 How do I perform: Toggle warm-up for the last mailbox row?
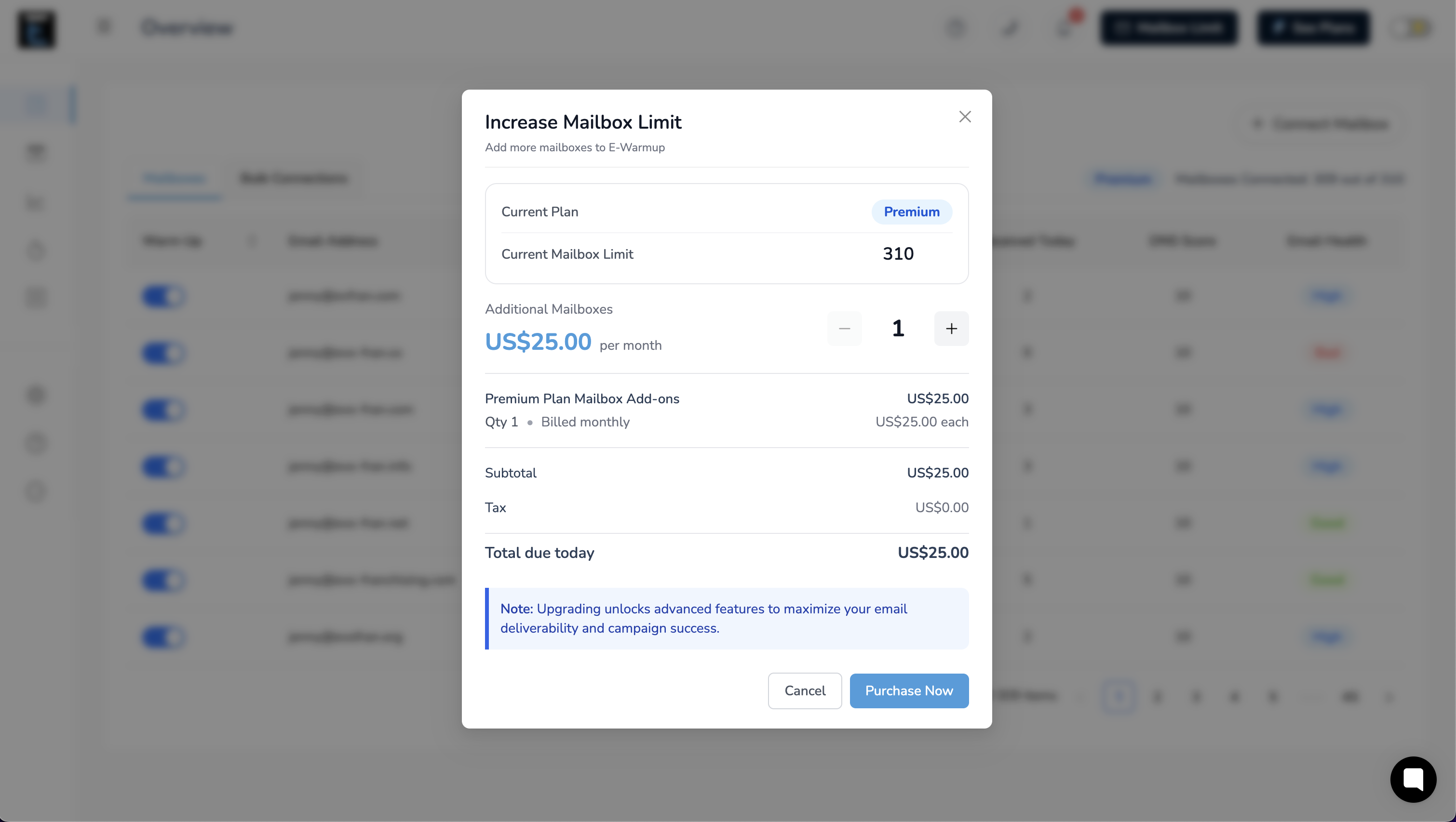163,637
